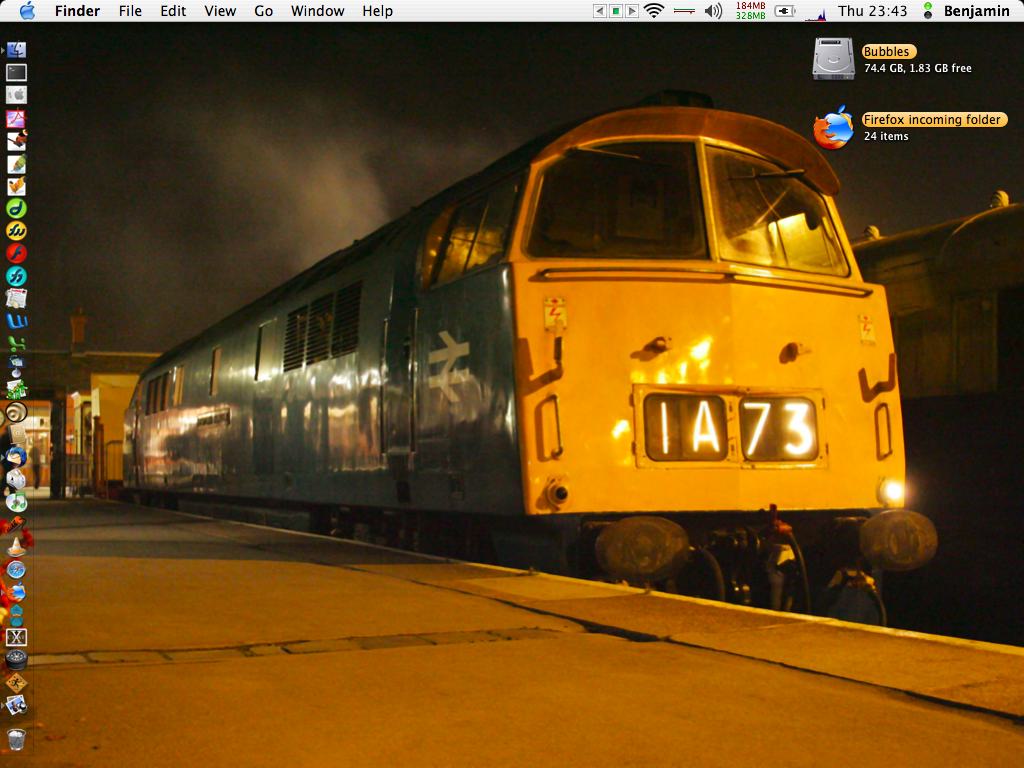1024x768 pixels.
Task: Open the Finder application menu
Action: pos(77,11)
